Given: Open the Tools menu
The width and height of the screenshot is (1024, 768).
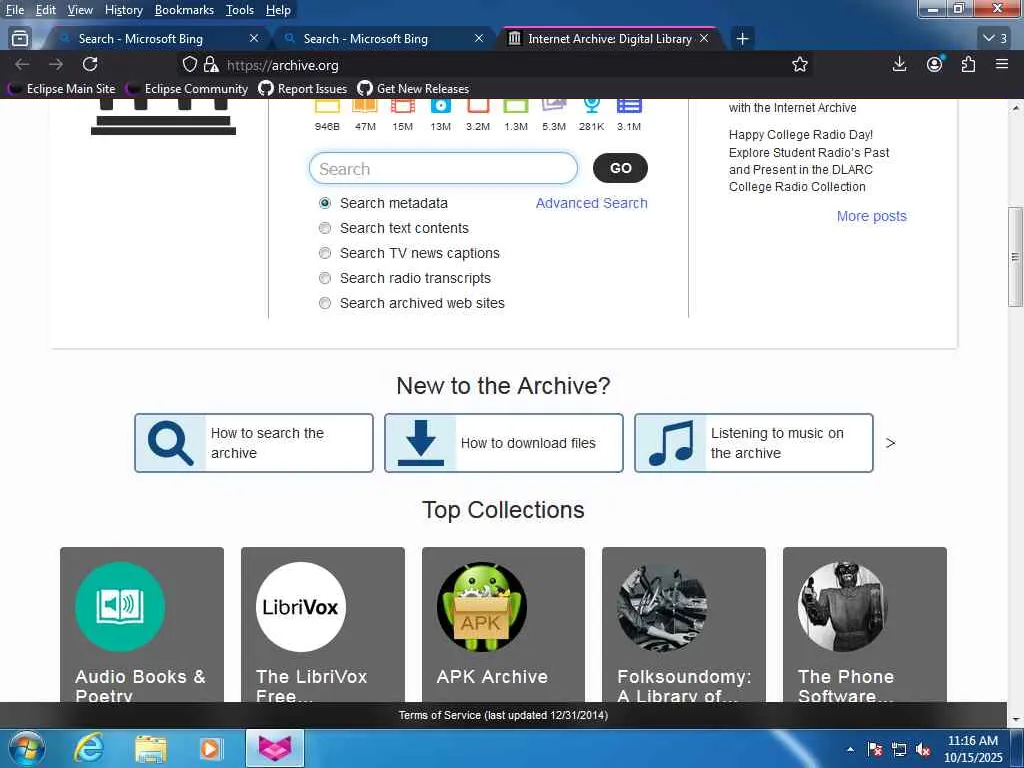Looking at the screenshot, I should 240,10.
